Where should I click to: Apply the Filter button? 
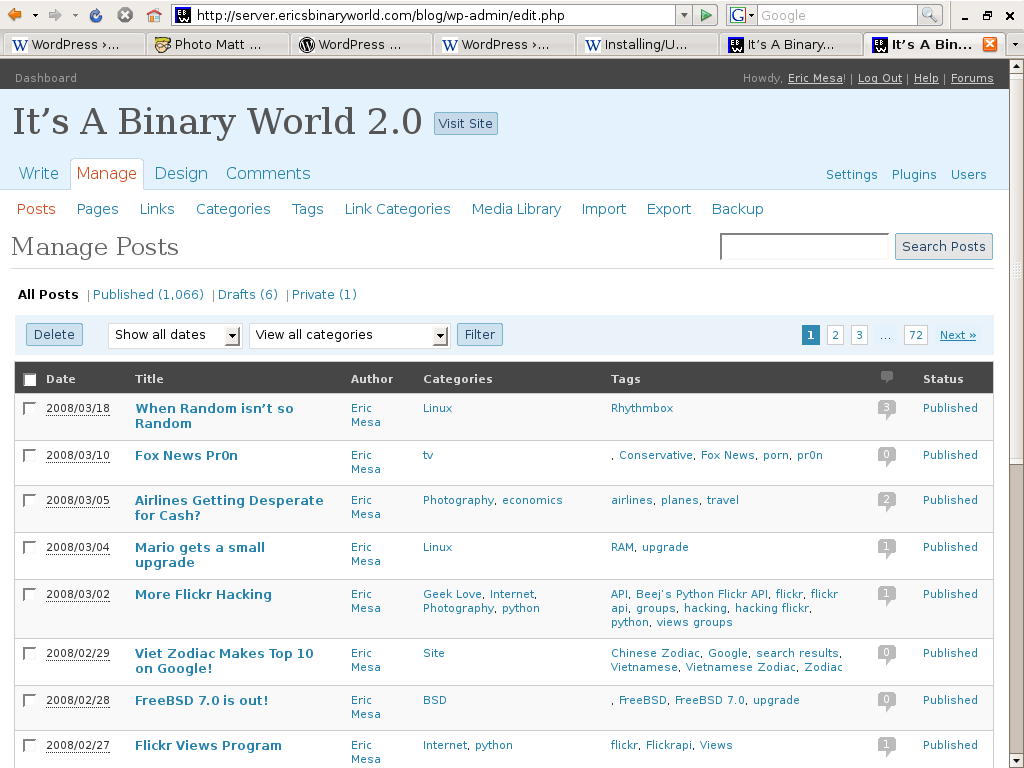(x=479, y=334)
